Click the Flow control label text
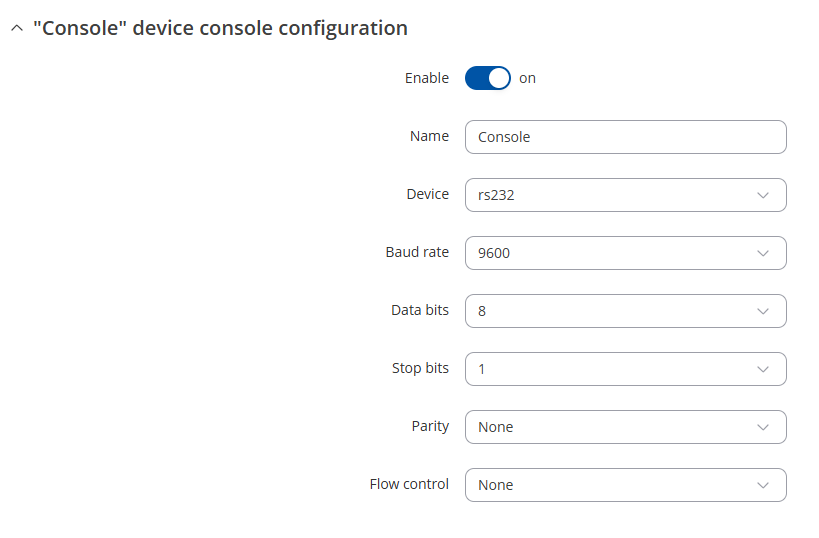819x538 pixels. coord(409,484)
